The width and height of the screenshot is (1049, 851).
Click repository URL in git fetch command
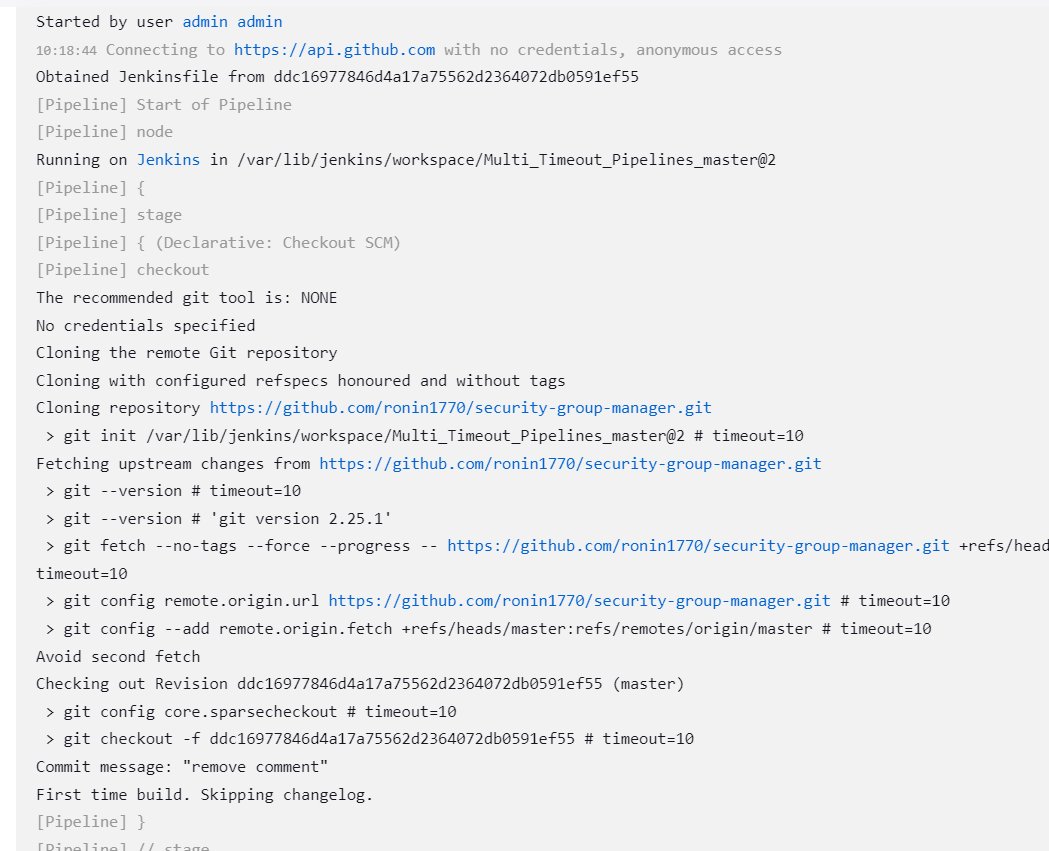pos(698,545)
